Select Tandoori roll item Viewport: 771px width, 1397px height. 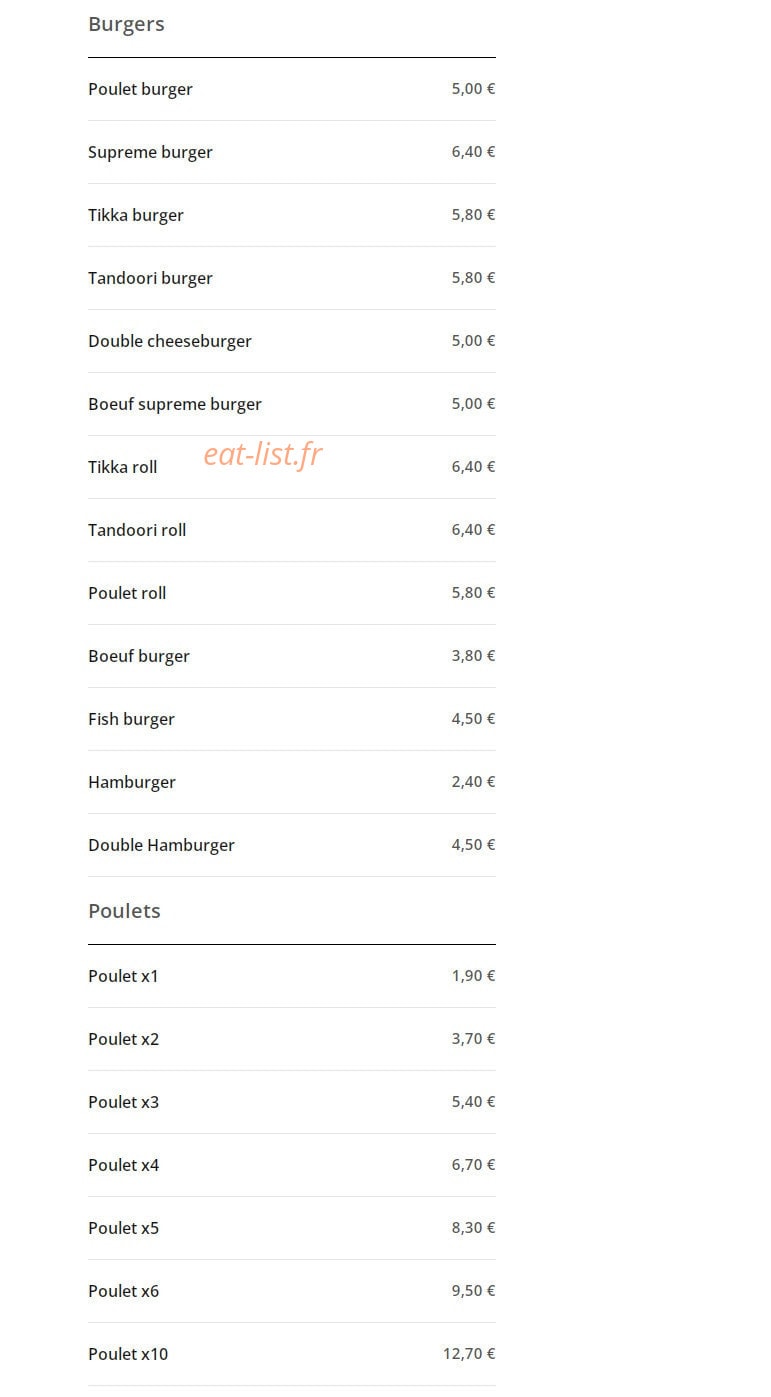pos(291,530)
